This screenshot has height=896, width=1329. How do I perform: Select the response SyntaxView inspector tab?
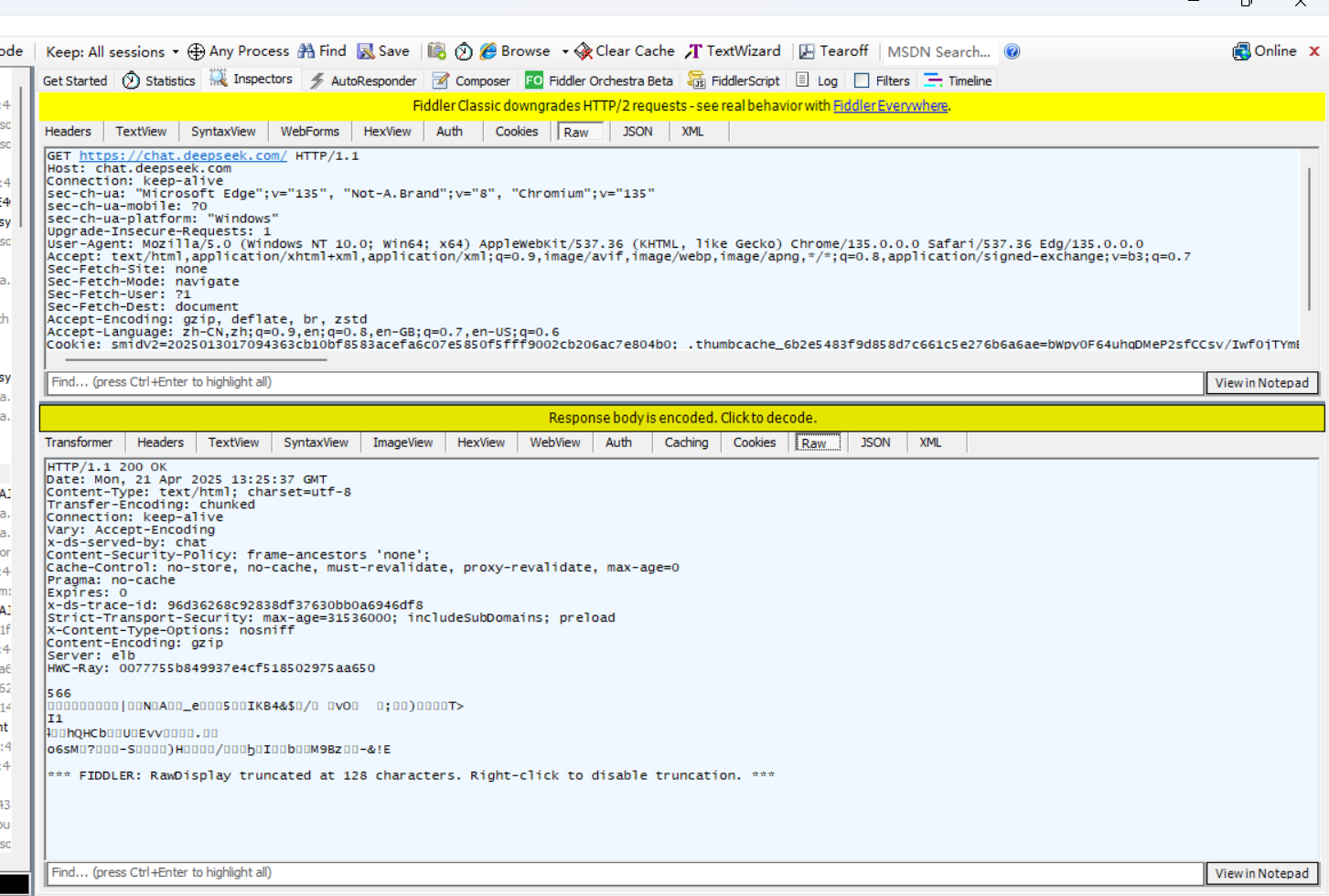point(316,443)
